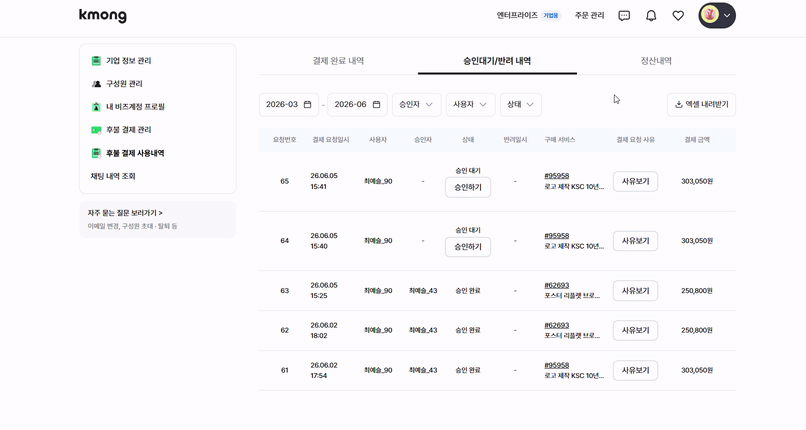Switch to 정산내역 tab

[656, 61]
